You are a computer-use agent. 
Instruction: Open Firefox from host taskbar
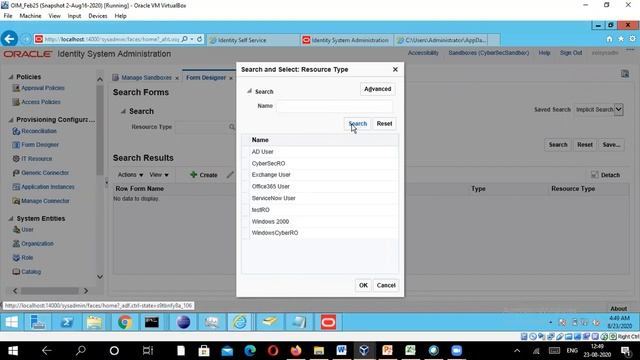click(x=296, y=350)
